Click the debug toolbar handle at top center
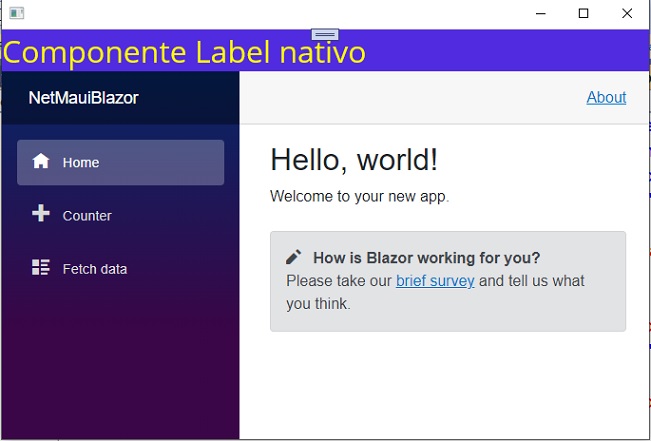651x441 pixels. [x=325, y=34]
